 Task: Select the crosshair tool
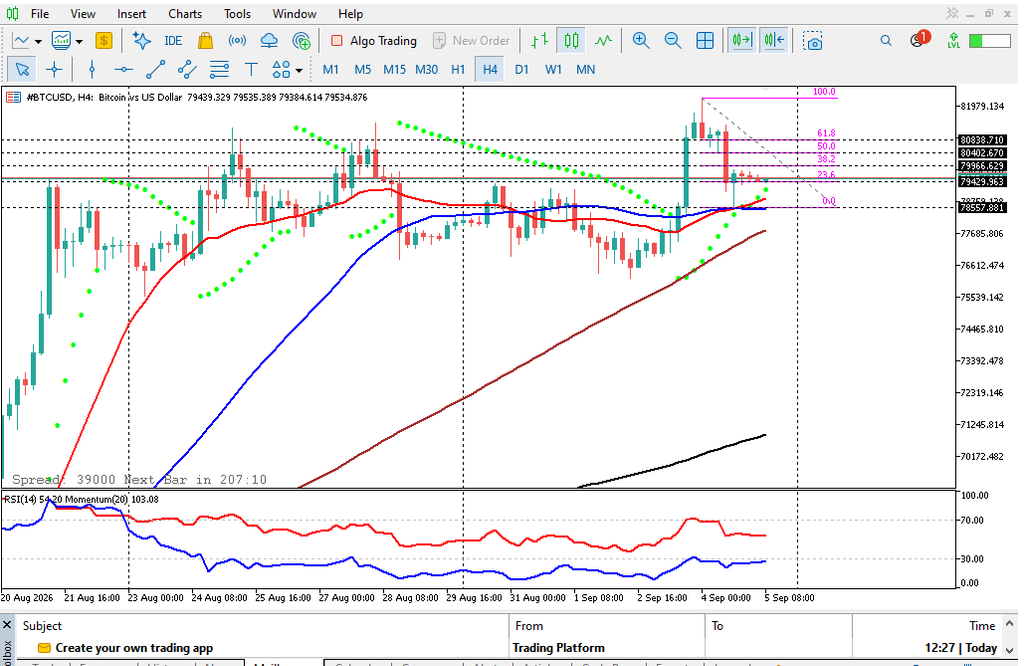(54, 69)
